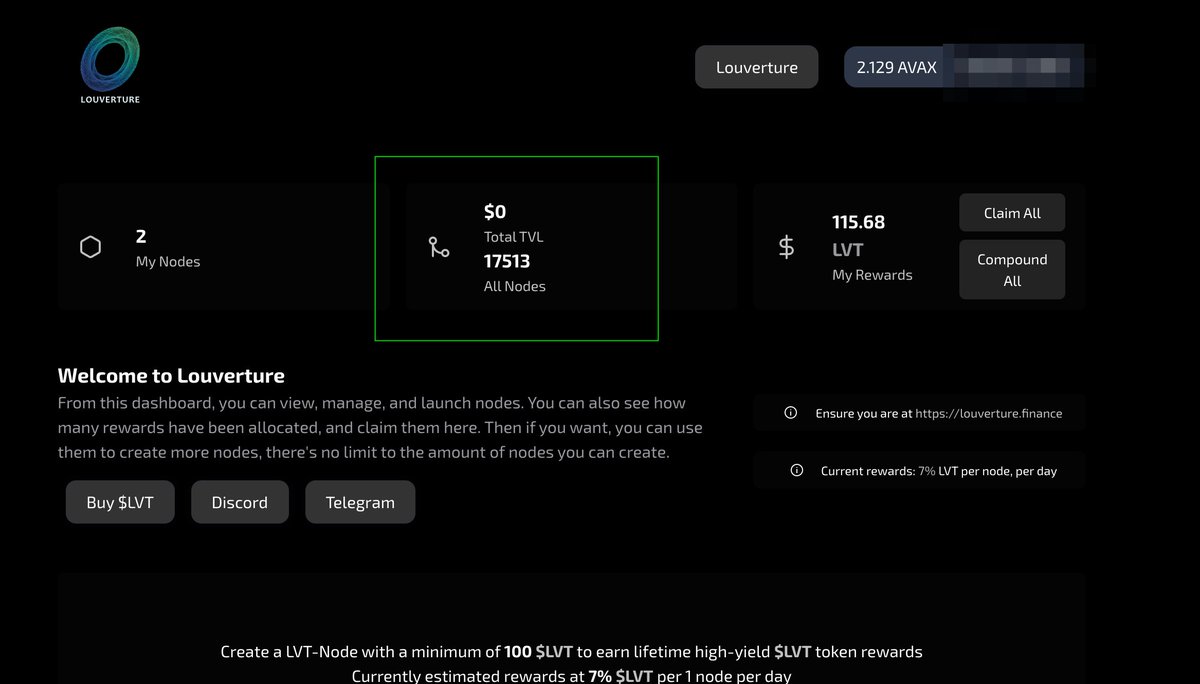This screenshot has width=1200, height=684.
Task: Open the Louverture header button
Action: [x=757, y=67]
